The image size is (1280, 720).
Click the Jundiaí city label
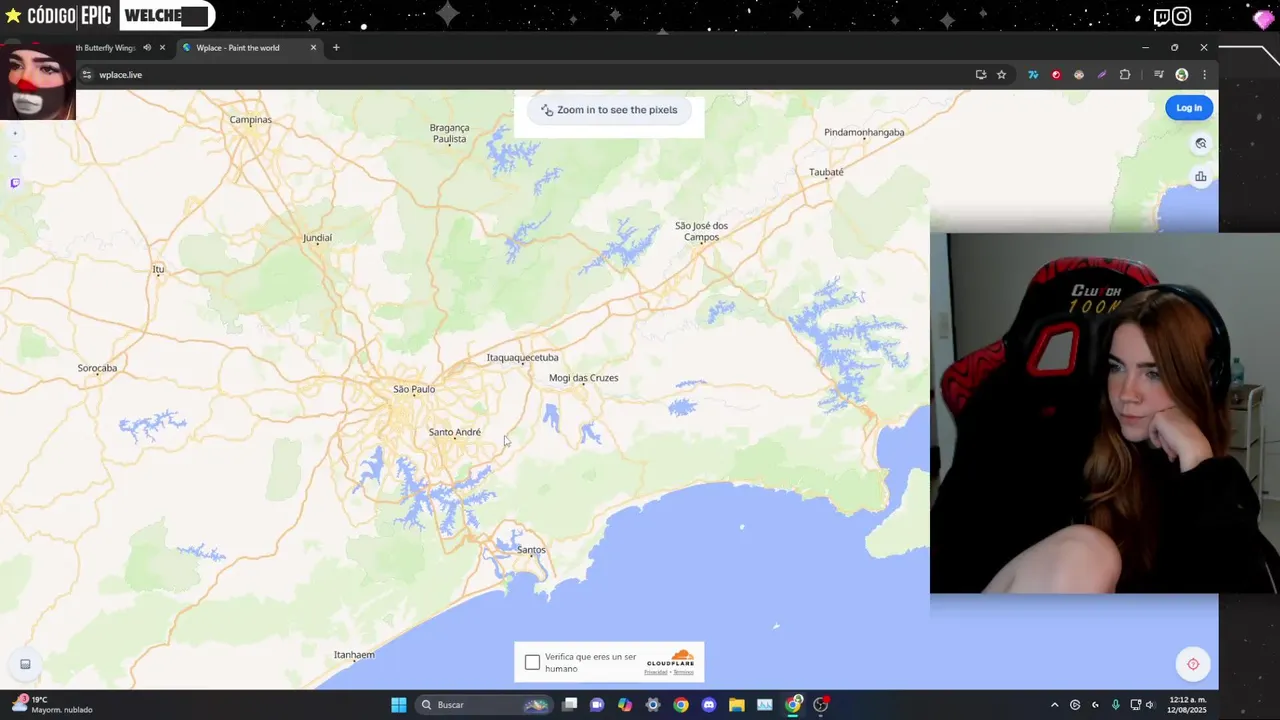point(317,238)
